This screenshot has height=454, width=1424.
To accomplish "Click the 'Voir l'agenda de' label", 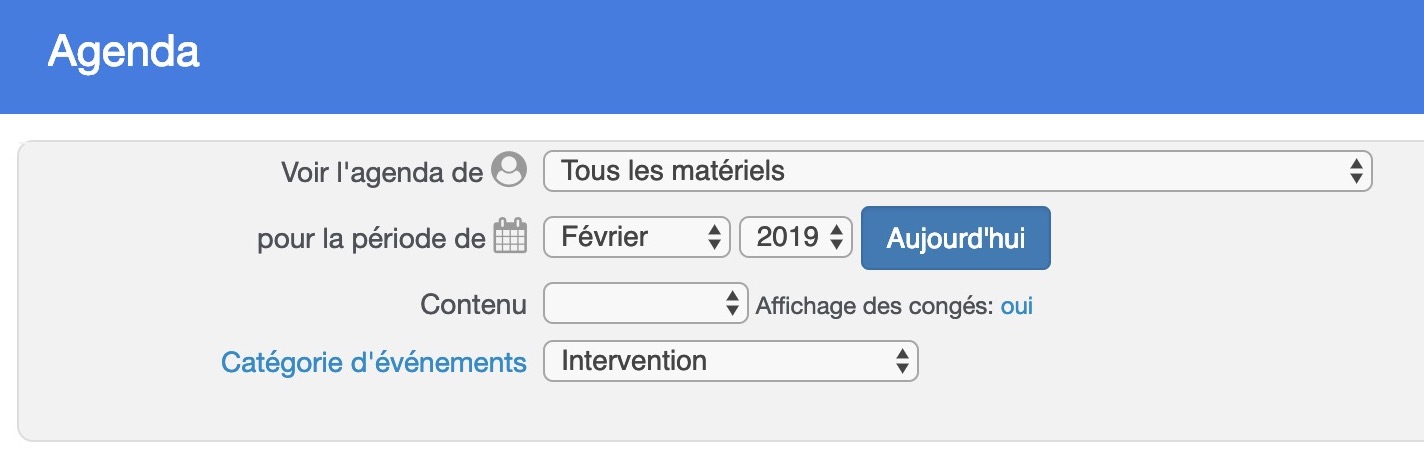I will [x=383, y=172].
